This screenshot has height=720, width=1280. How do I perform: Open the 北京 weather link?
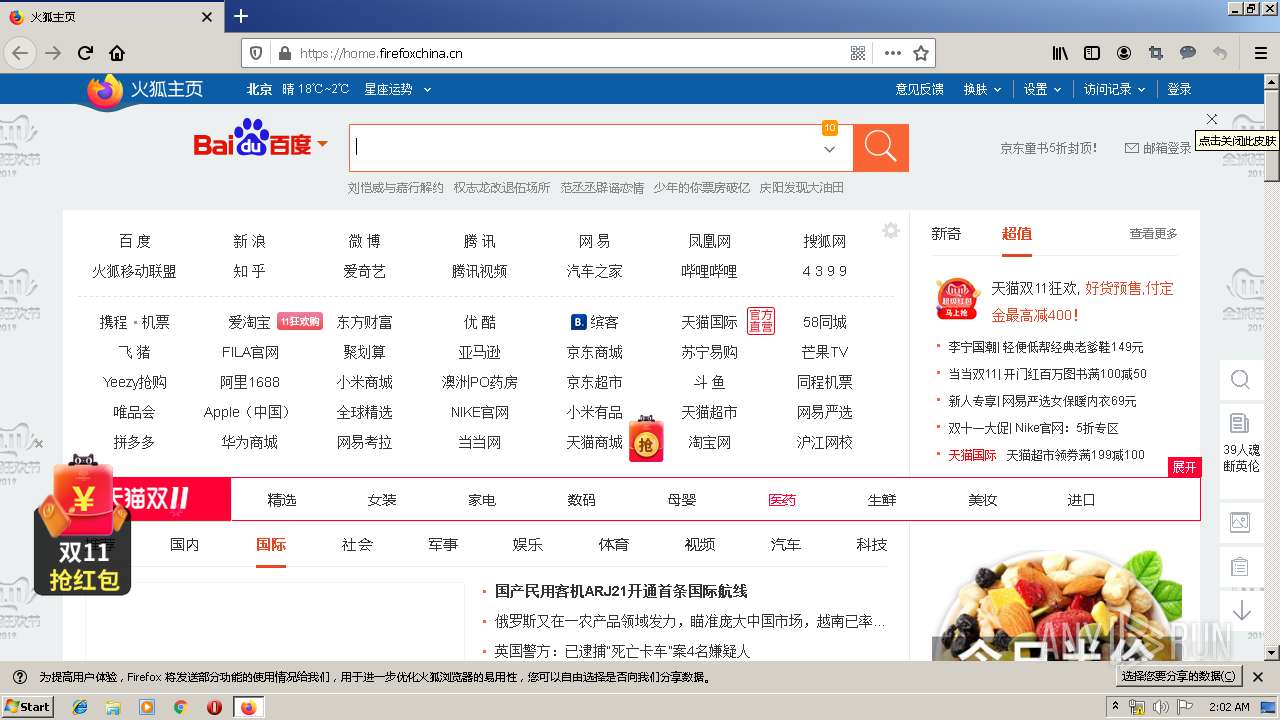260,89
